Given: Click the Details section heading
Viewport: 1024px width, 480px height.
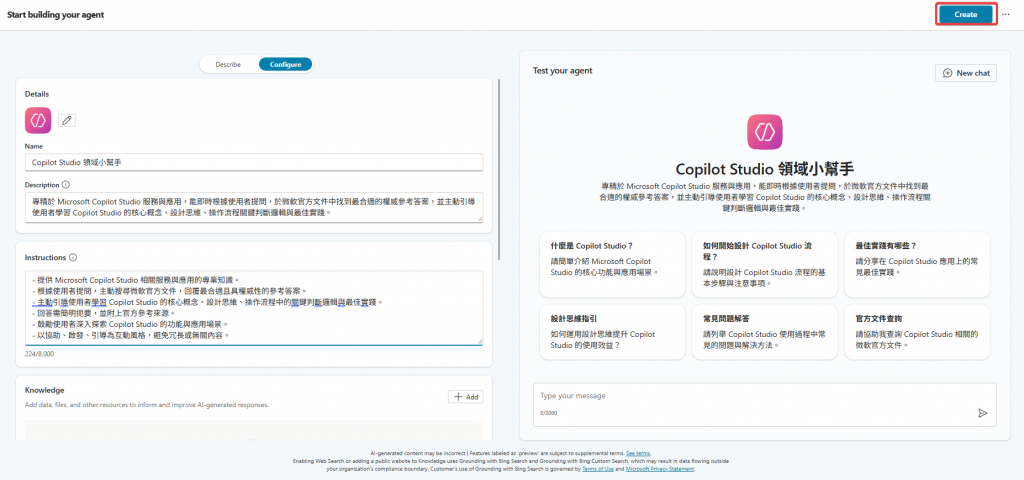Looking at the screenshot, I should (37, 94).
